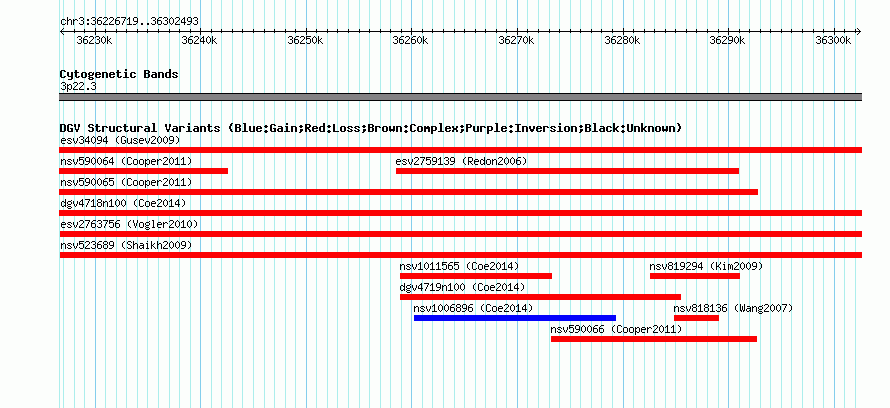Open esv2759139 (Redon2006) variant label

coord(461,161)
